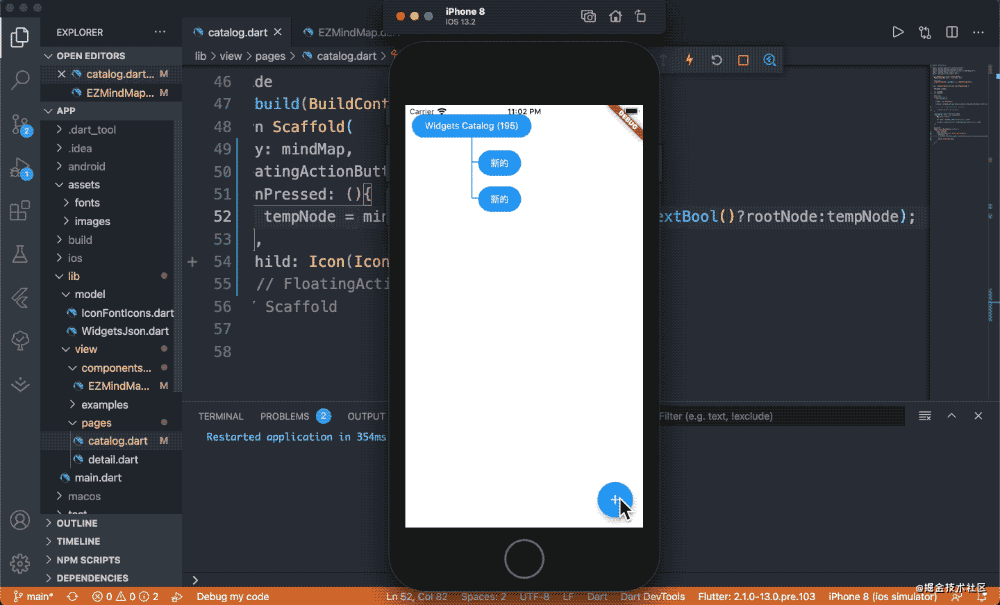Image resolution: width=1000 pixels, height=605 pixels.
Task: Click the Flutter version in the status bar
Action: coord(756,597)
